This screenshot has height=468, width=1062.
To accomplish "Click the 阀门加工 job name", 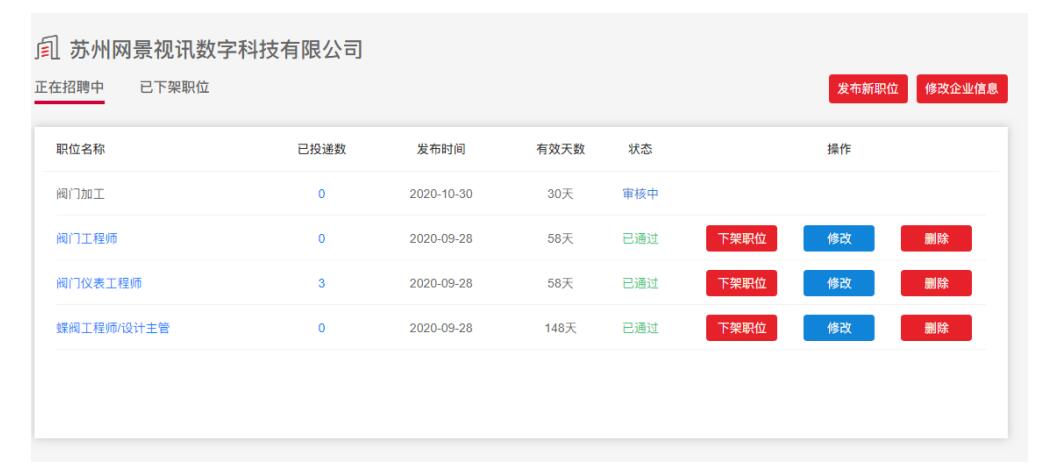I will (x=81, y=194).
